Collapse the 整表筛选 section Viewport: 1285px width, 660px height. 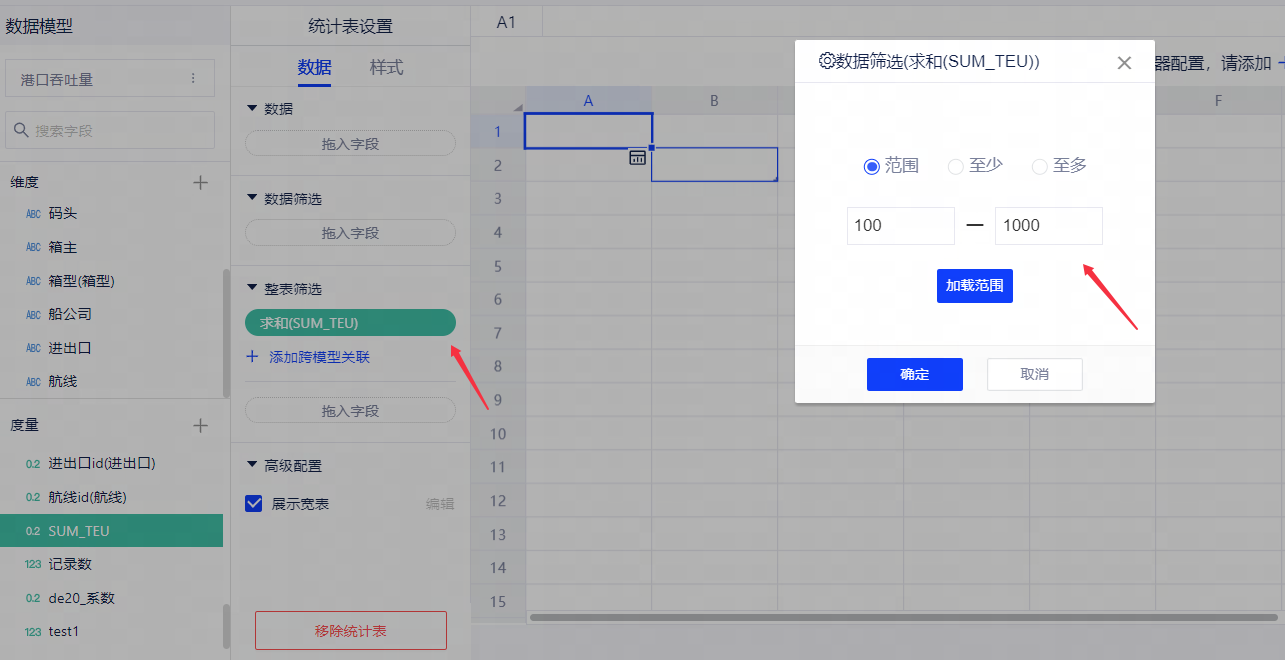click(252, 289)
